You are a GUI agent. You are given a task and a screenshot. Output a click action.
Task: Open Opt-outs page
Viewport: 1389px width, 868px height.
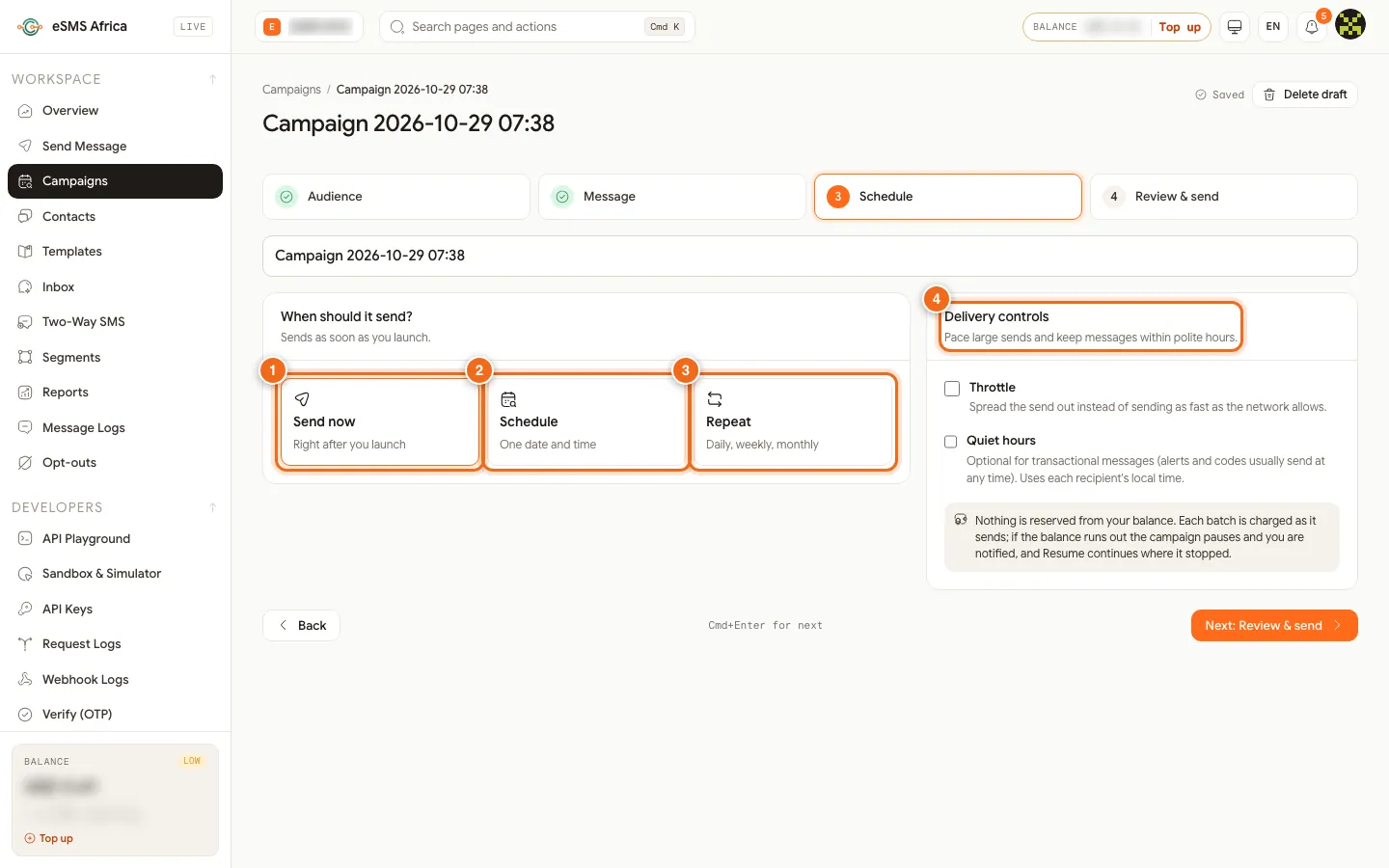[115, 463]
